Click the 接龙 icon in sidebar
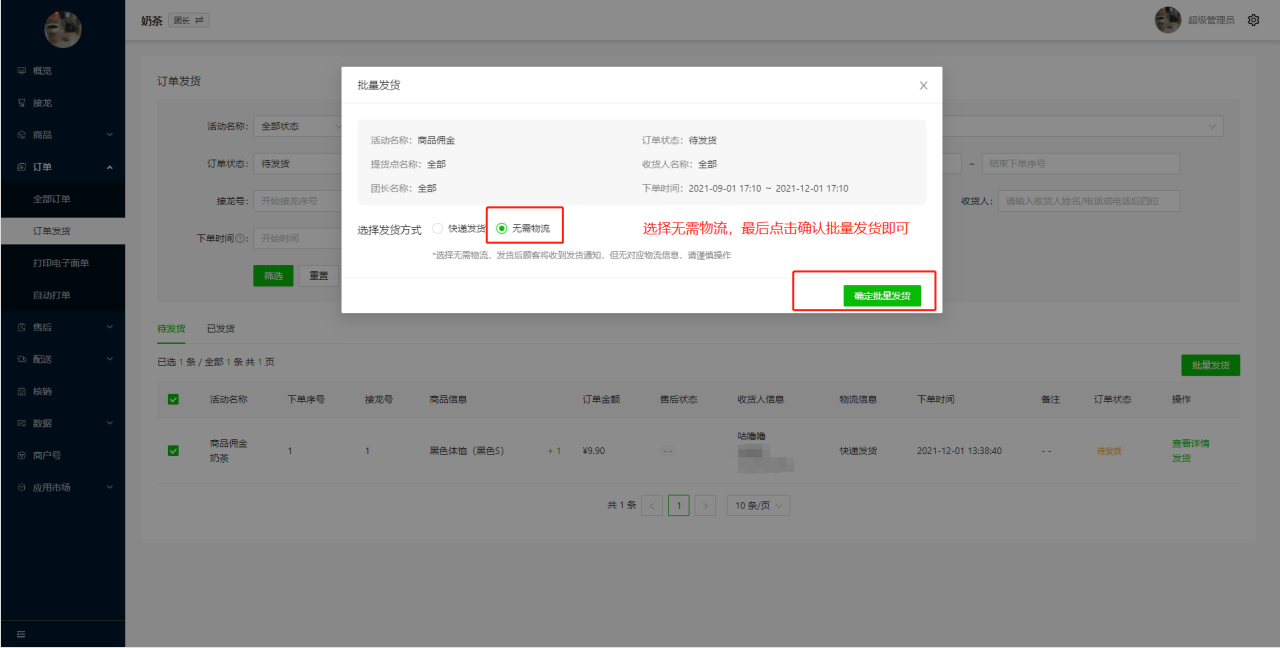Image resolution: width=1280 pixels, height=648 pixels. click(x=22, y=103)
